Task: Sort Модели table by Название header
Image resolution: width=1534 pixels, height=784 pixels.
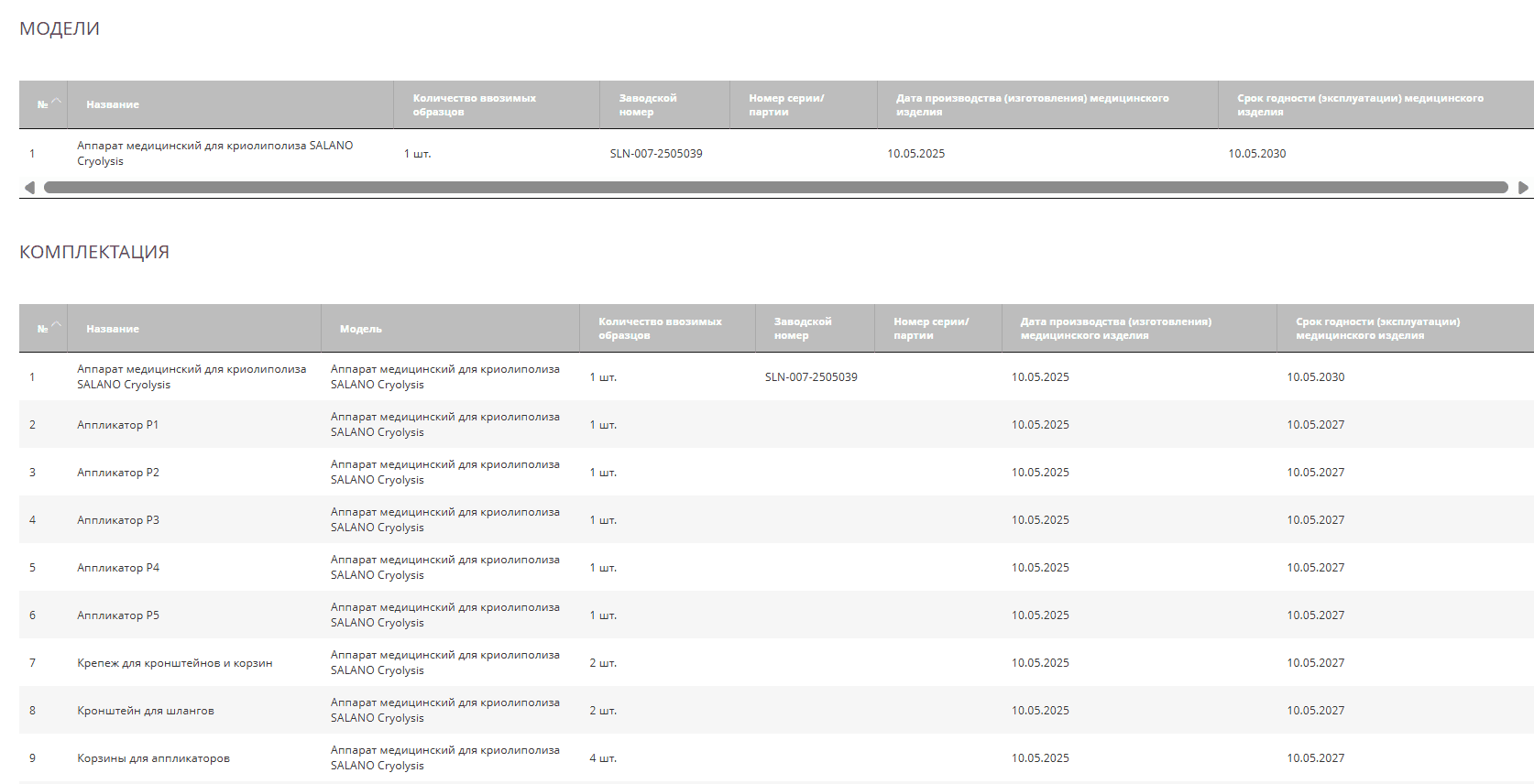Action: pos(113,105)
